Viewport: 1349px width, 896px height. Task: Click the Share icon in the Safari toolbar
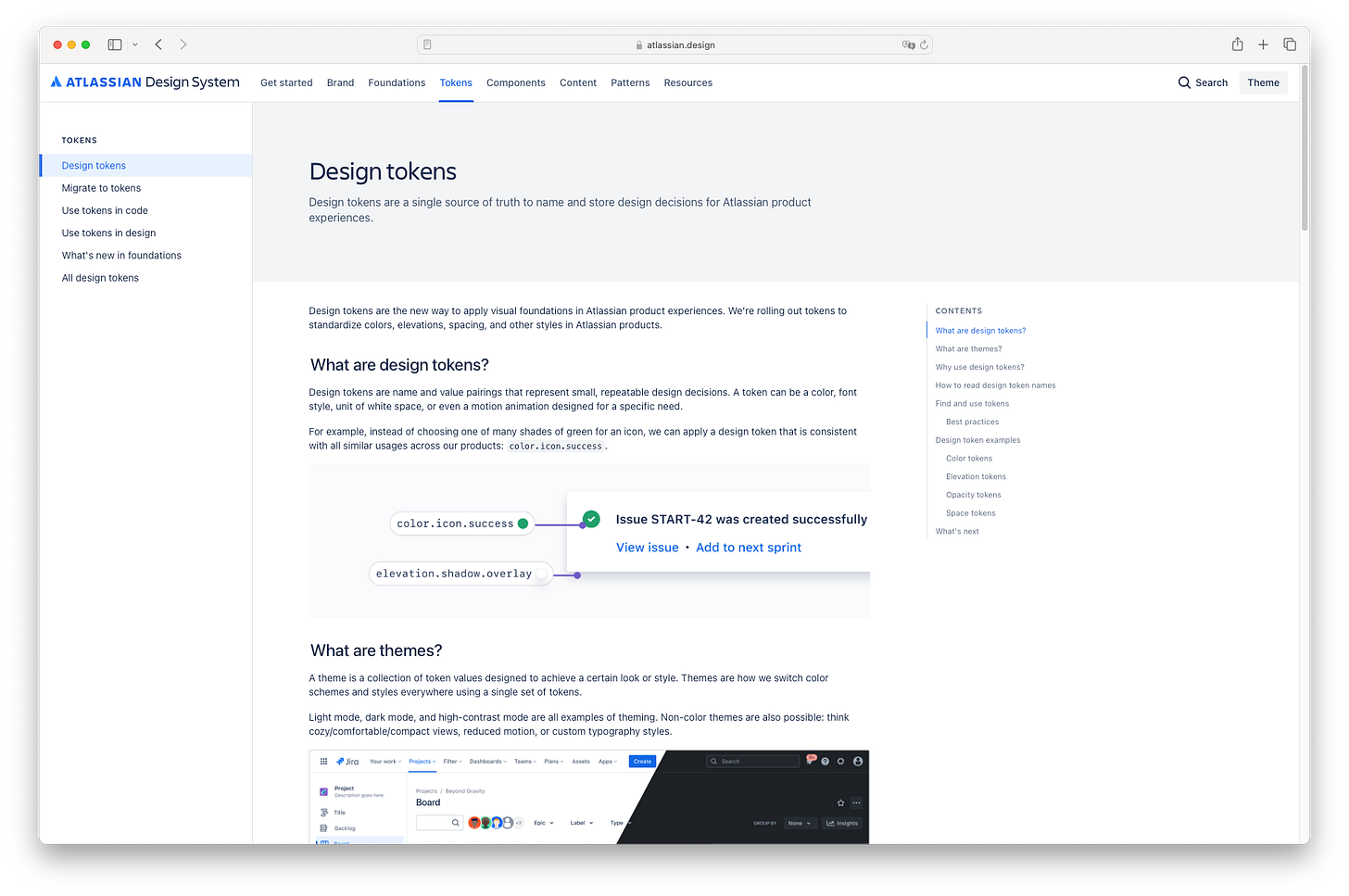pyautogui.click(x=1237, y=44)
